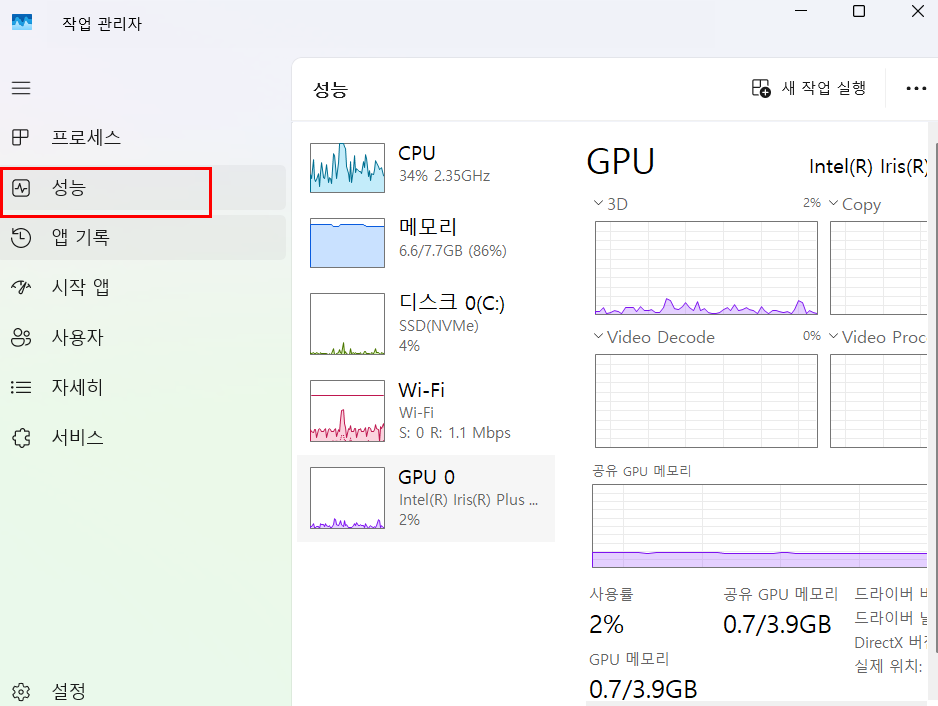Click the 새 작업 실행 icon
The height and width of the screenshot is (706, 938).
click(761, 88)
